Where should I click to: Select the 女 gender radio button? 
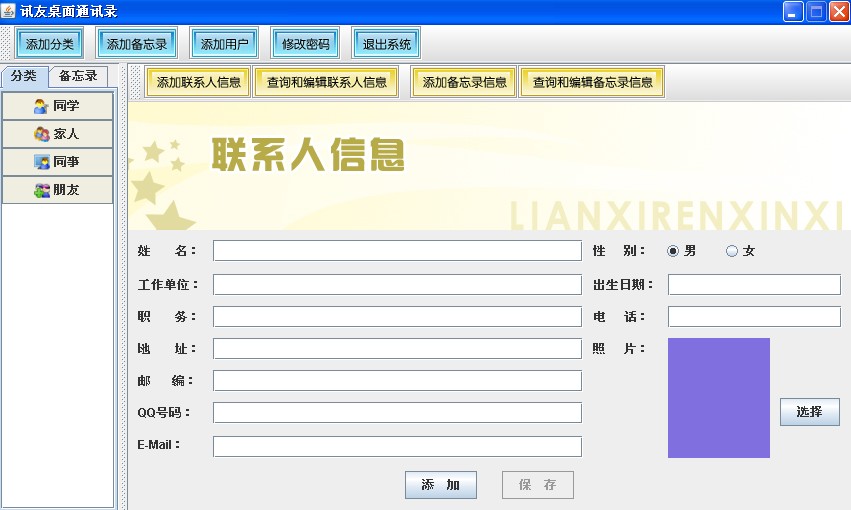tap(732, 251)
